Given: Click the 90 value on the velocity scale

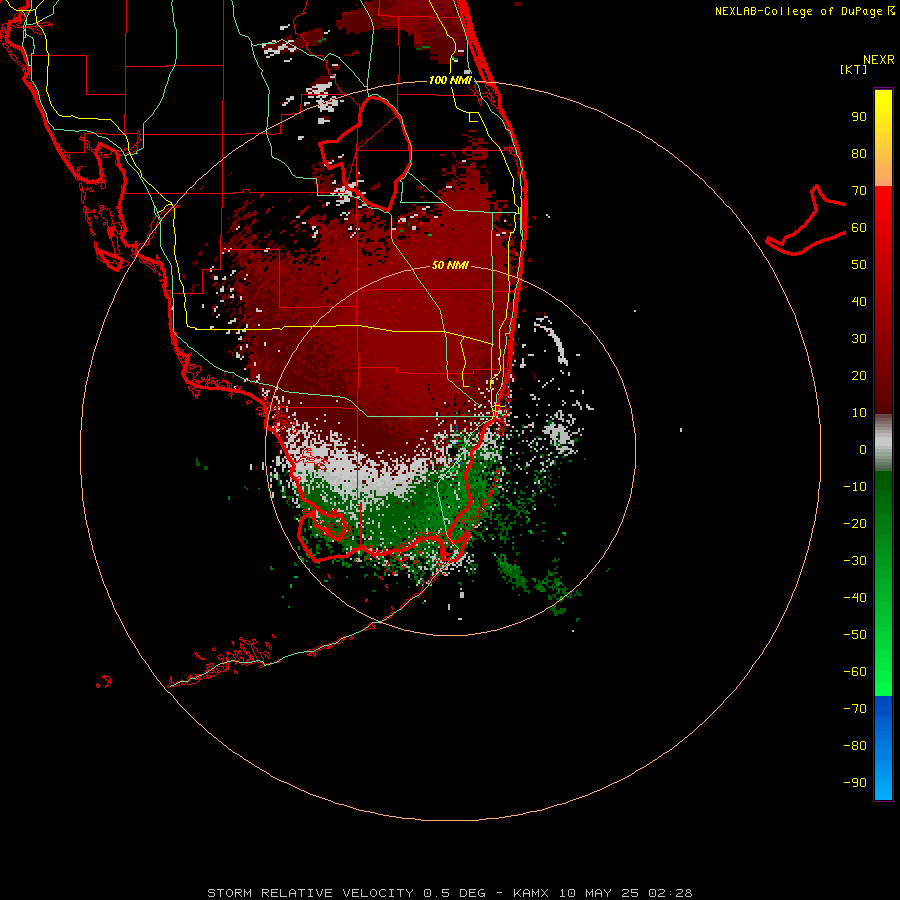Looking at the screenshot, I should coord(859,117).
